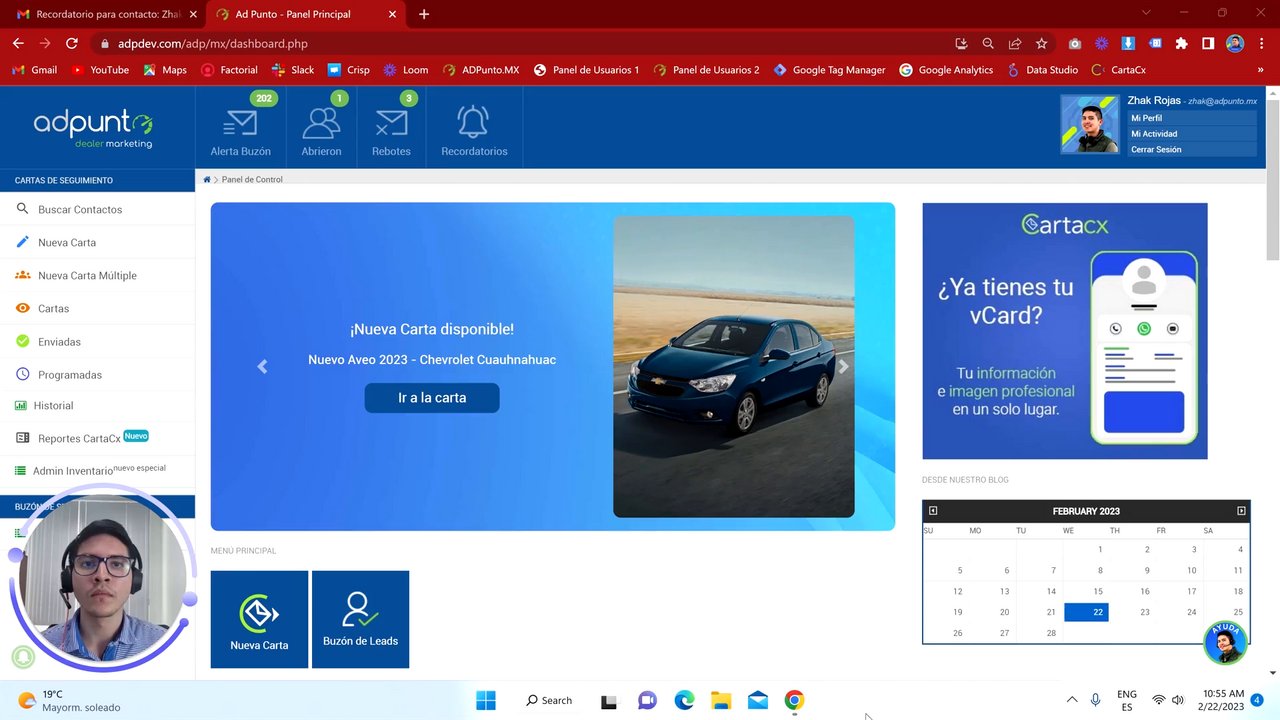Open the Chrome tab search dropdown
The height and width of the screenshot is (720, 1280).
(1146, 13)
